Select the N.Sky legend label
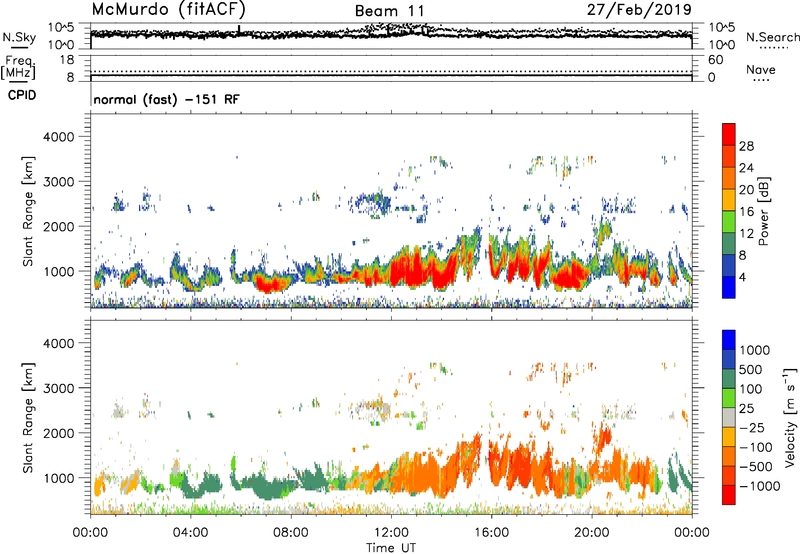 click(19, 37)
